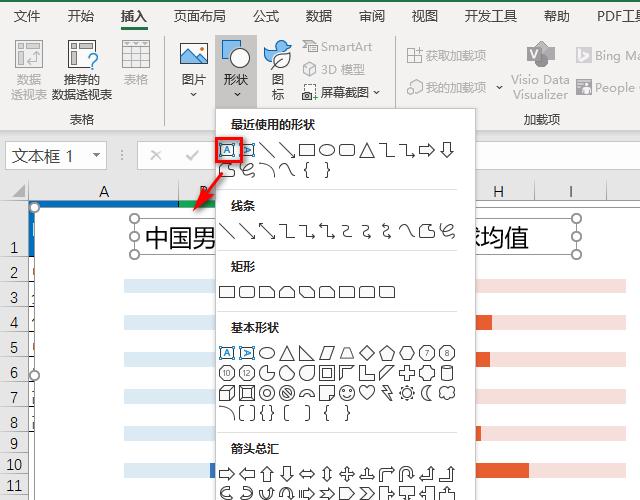Open the 审阅 tab
The height and width of the screenshot is (500, 640).
click(372, 16)
